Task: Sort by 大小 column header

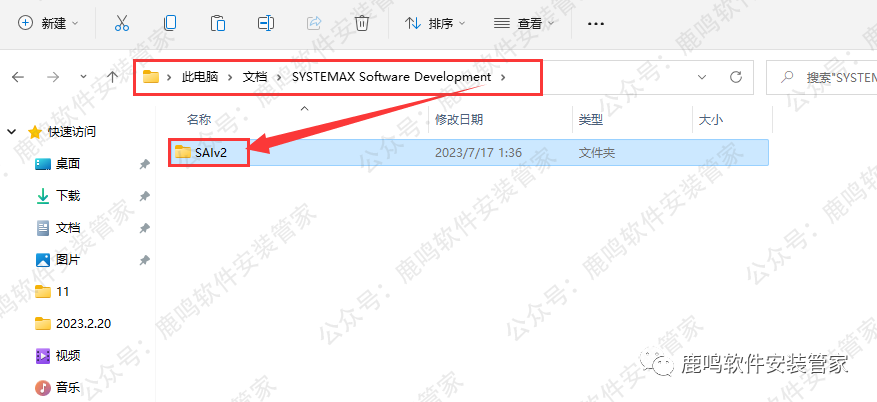Action: pyautogui.click(x=710, y=119)
